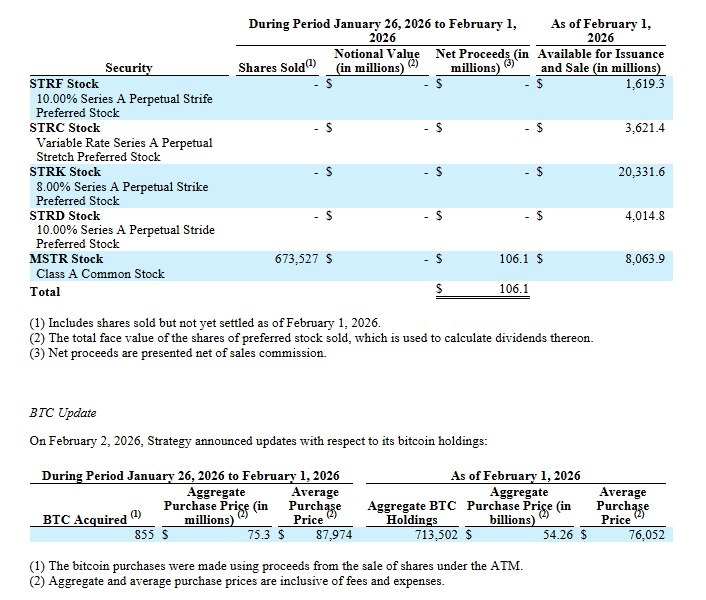Click 'As of February 1, 2026' BTC table header
This screenshot has width=706, height=600.
click(516, 476)
